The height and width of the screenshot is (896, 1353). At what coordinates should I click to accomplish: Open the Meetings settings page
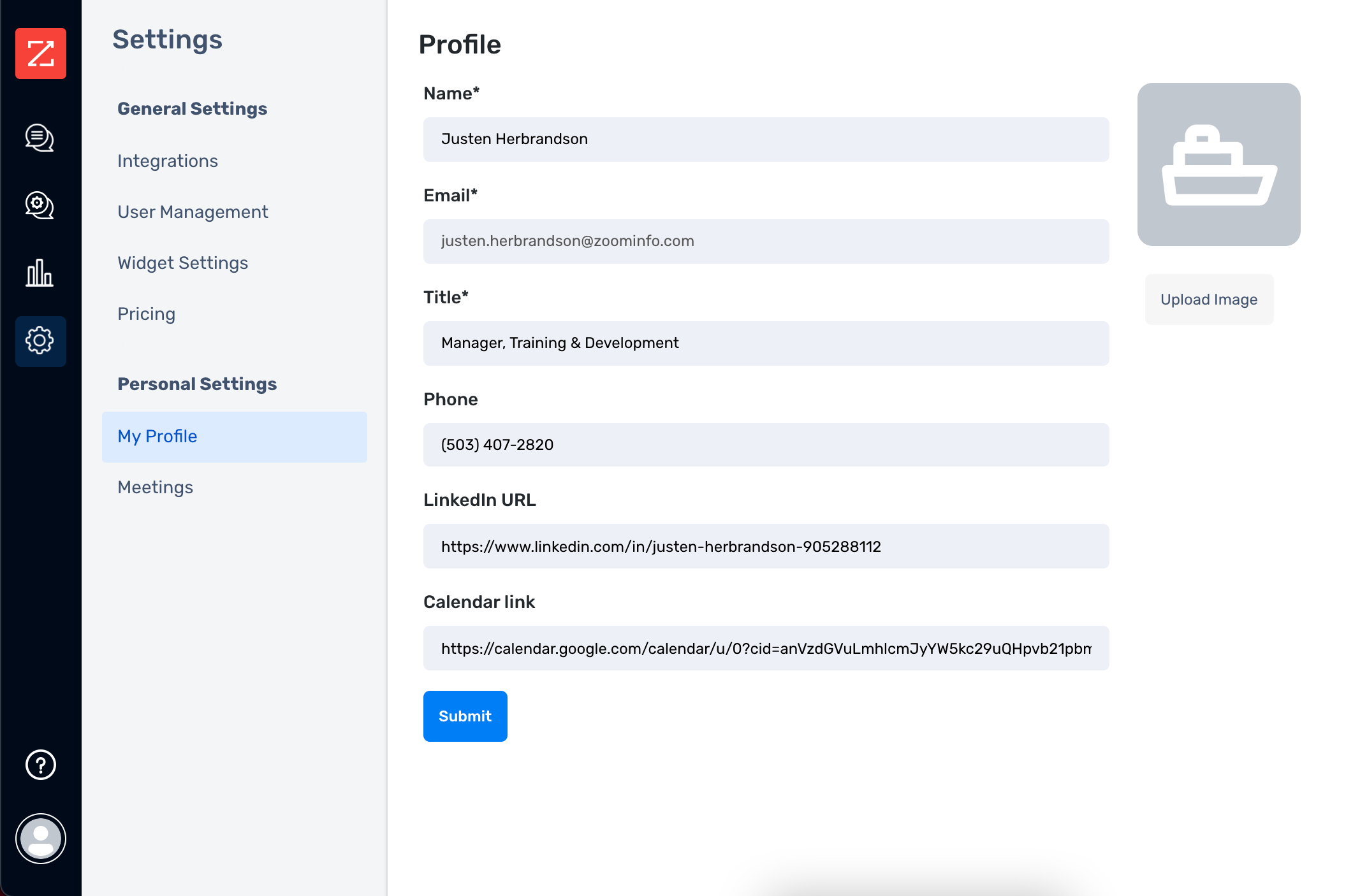point(154,488)
